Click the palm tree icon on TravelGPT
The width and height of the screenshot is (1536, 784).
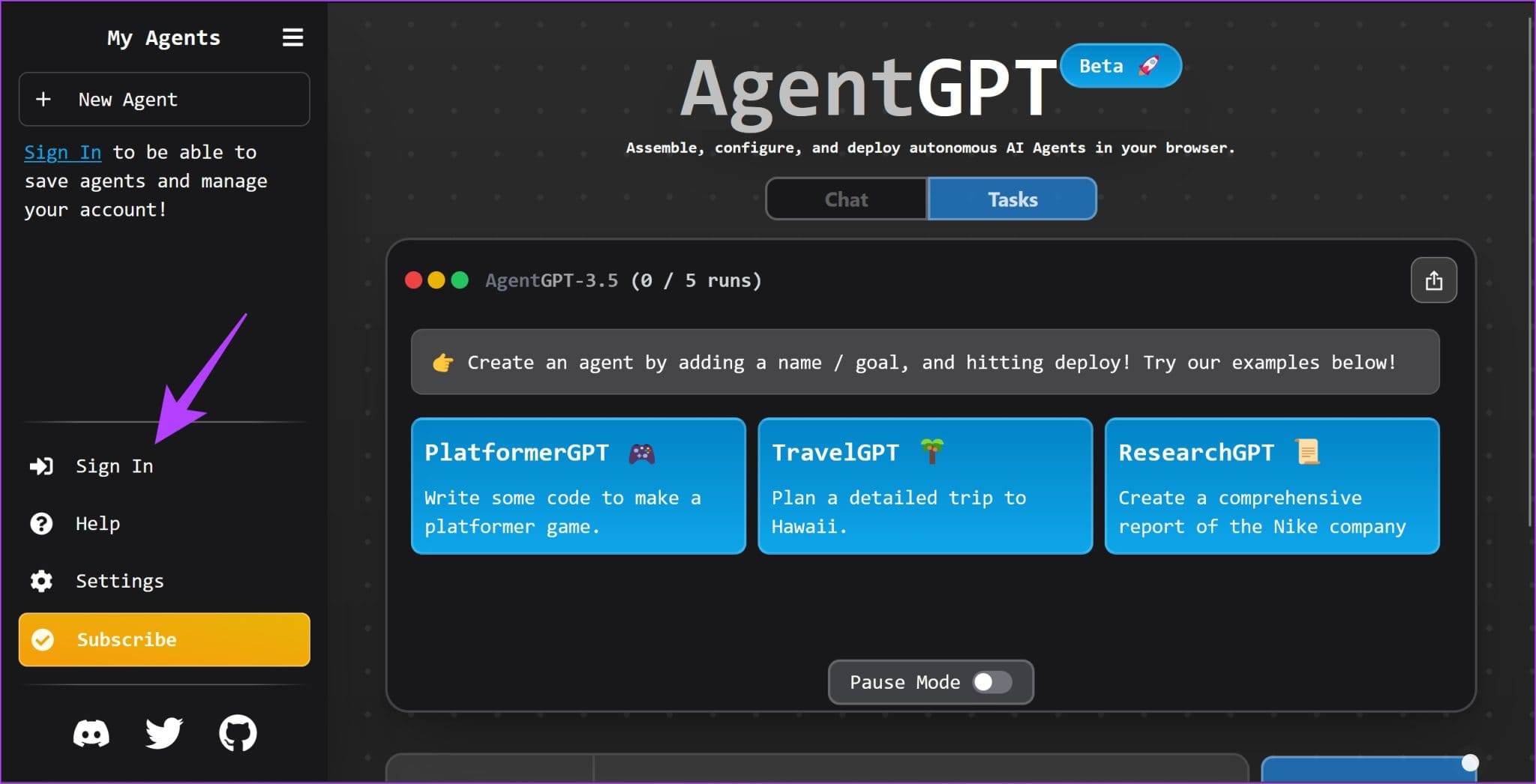(932, 451)
